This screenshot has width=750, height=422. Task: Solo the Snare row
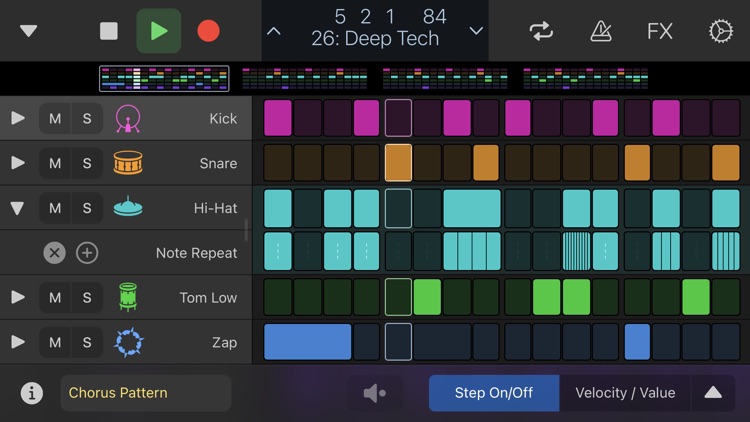(x=87, y=163)
